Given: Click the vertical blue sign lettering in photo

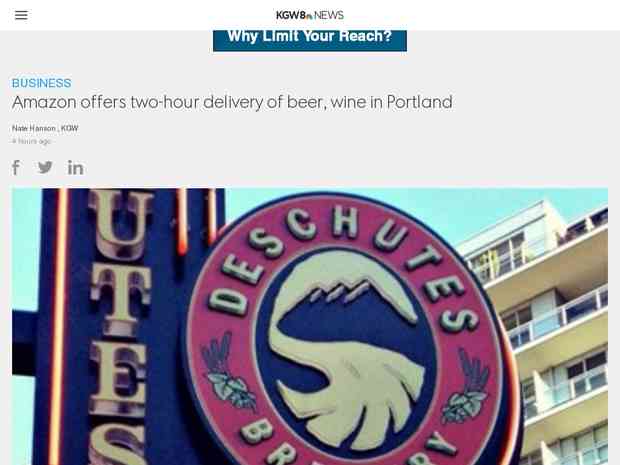Looking at the screenshot, I should [121, 326].
